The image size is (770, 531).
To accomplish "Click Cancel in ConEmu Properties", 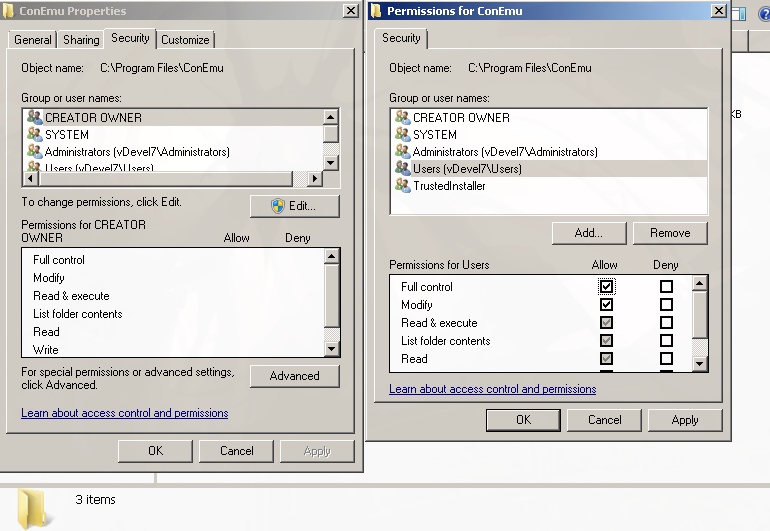I will point(237,451).
